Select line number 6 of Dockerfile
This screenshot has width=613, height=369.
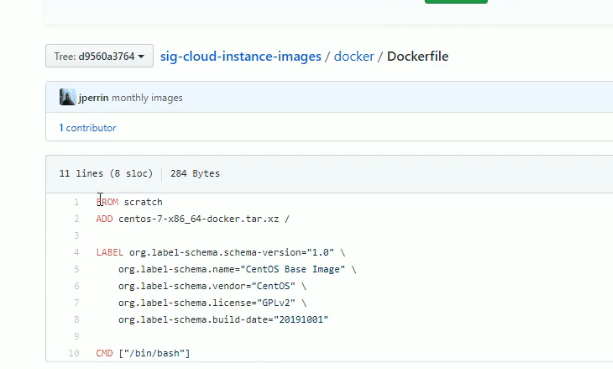[x=76, y=286]
